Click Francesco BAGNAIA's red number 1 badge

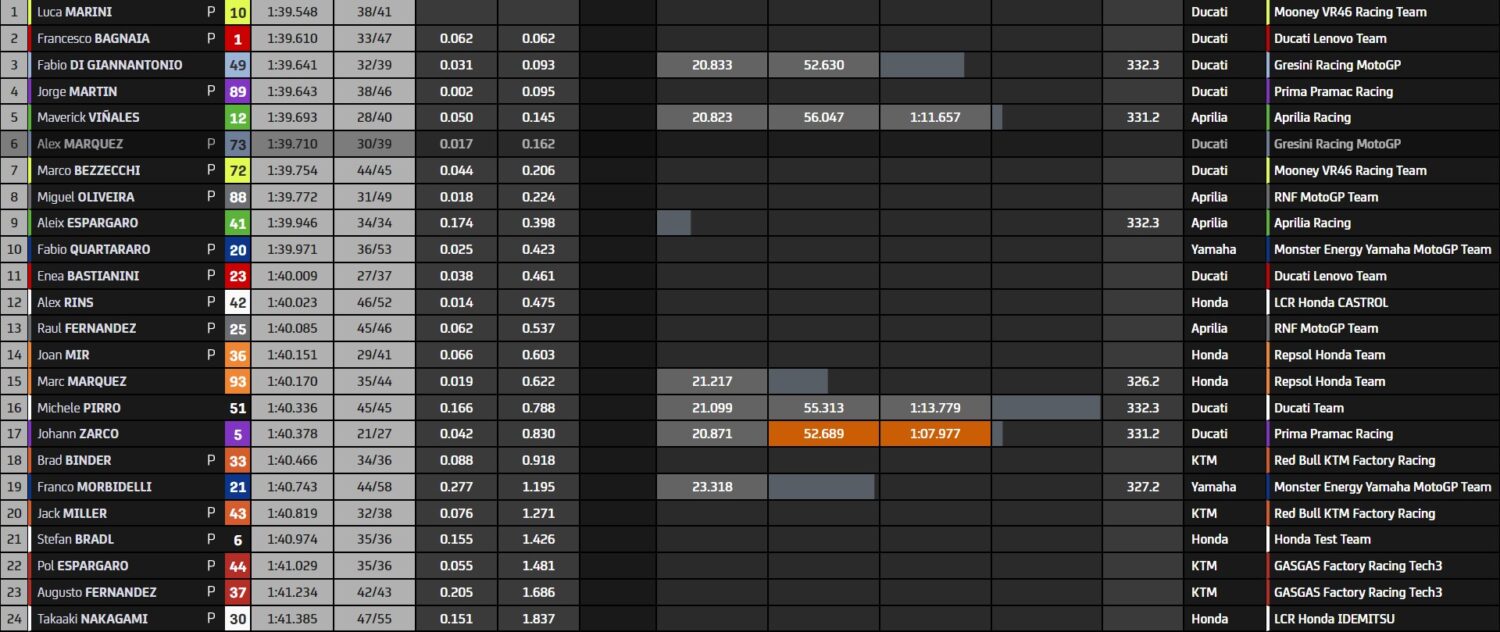click(x=238, y=38)
